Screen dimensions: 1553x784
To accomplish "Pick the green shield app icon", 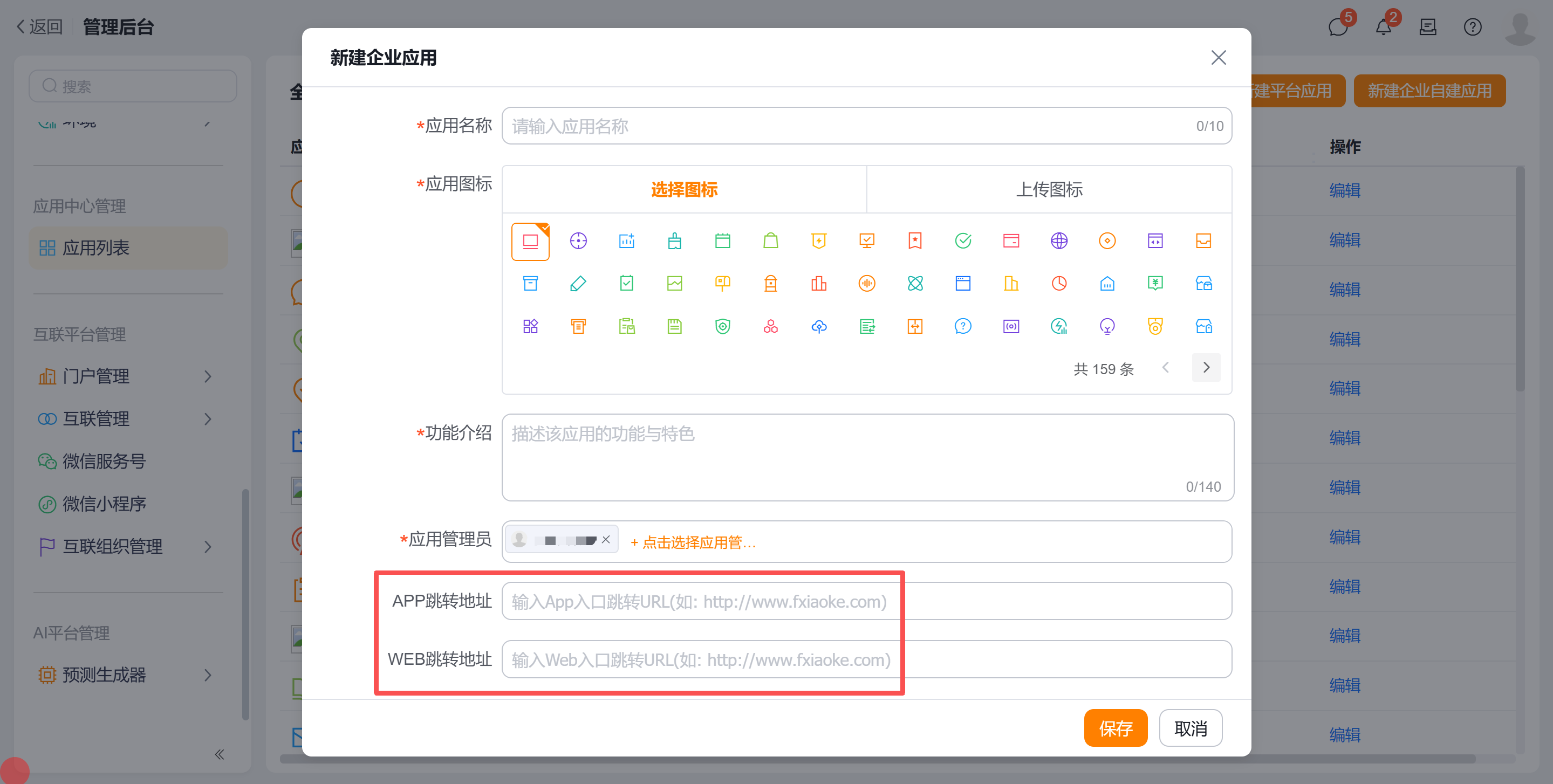I will pyautogui.click(x=722, y=327).
